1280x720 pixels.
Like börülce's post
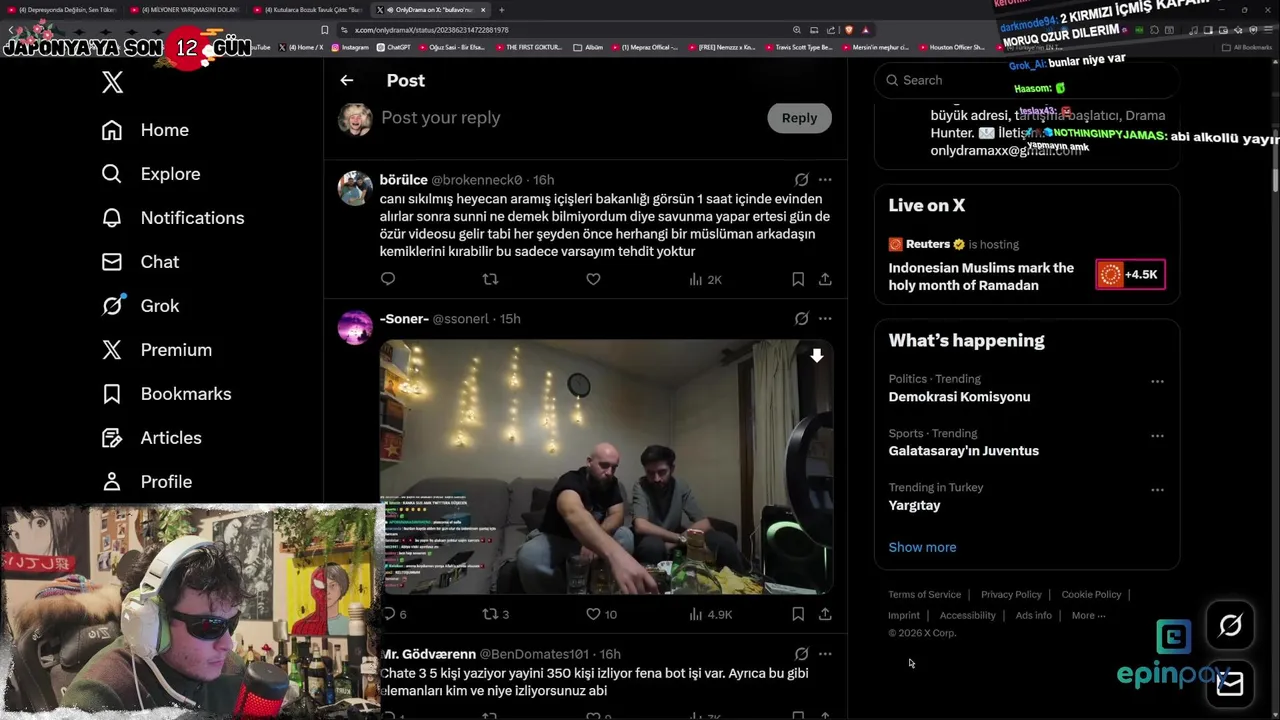[593, 279]
